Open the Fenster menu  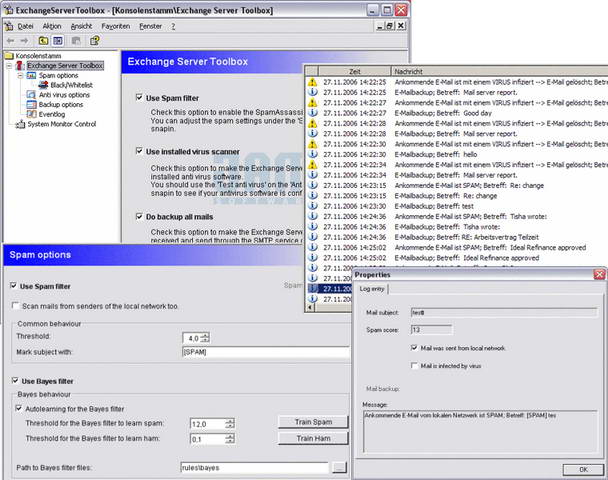point(150,26)
